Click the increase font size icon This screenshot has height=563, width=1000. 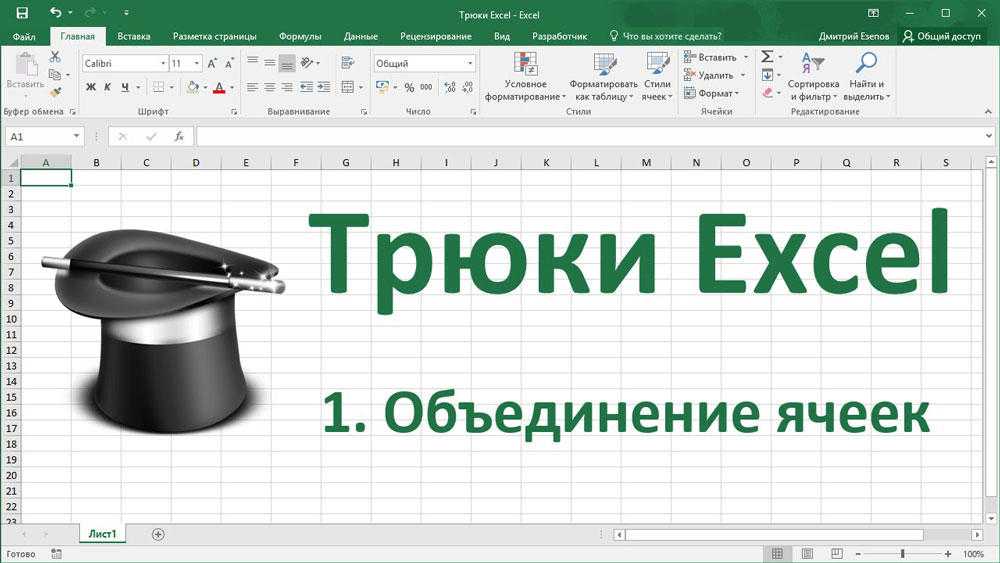212,63
